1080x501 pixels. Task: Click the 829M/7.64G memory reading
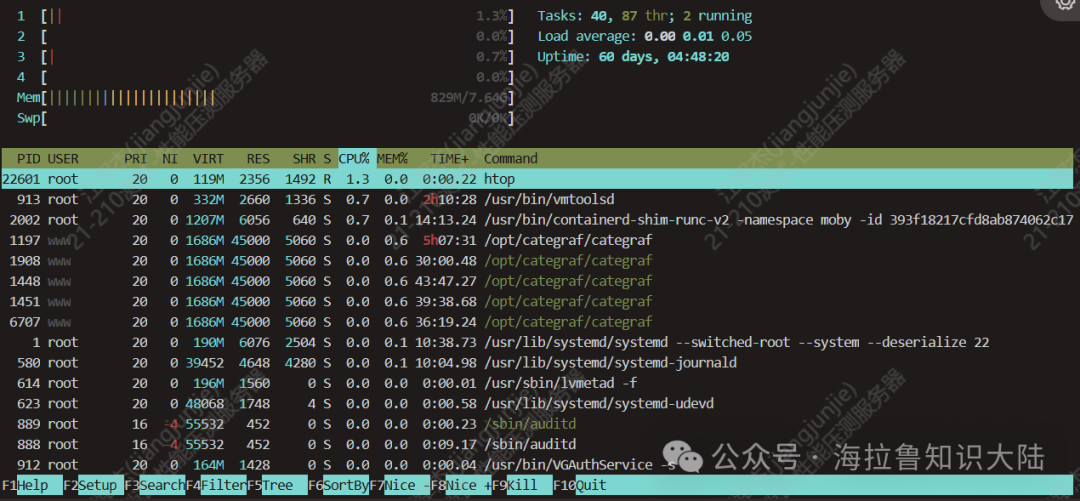(x=469, y=98)
